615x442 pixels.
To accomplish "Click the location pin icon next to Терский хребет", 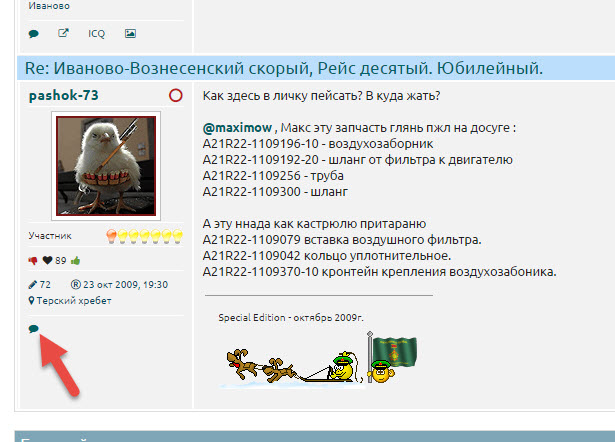I will [x=33, y=300].
